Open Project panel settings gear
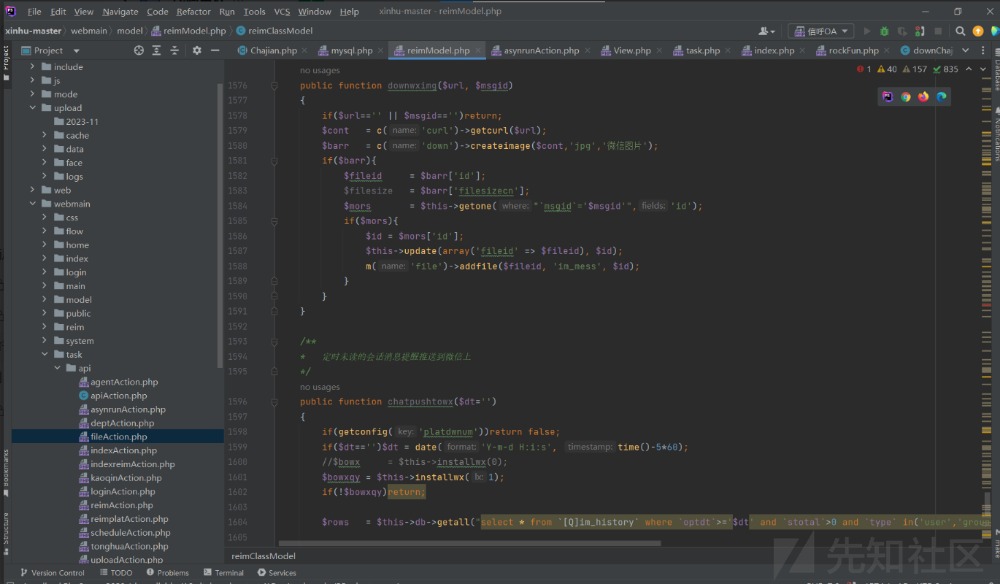The width and height of the screenshot is (1000, 584). pyautogui.click(x=197, y=50)
